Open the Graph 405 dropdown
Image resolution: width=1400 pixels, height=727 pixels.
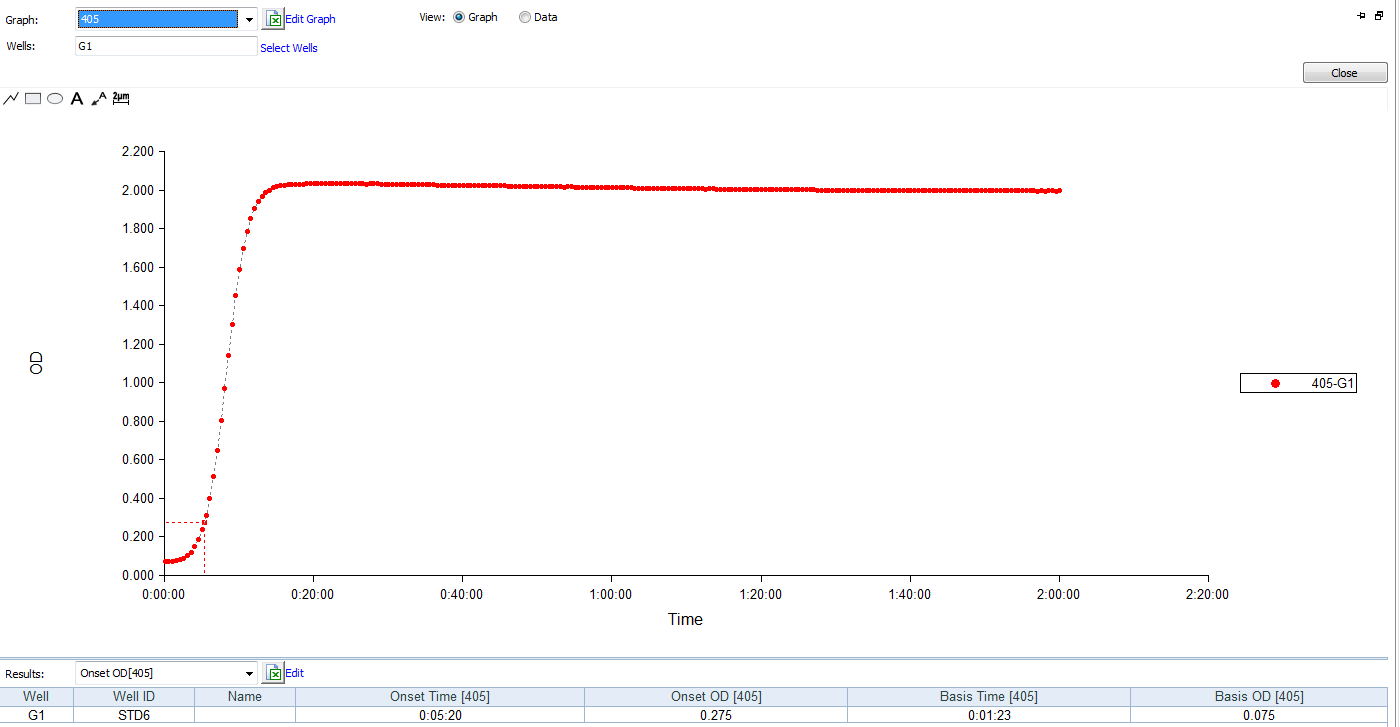click(x=249, y=19)
